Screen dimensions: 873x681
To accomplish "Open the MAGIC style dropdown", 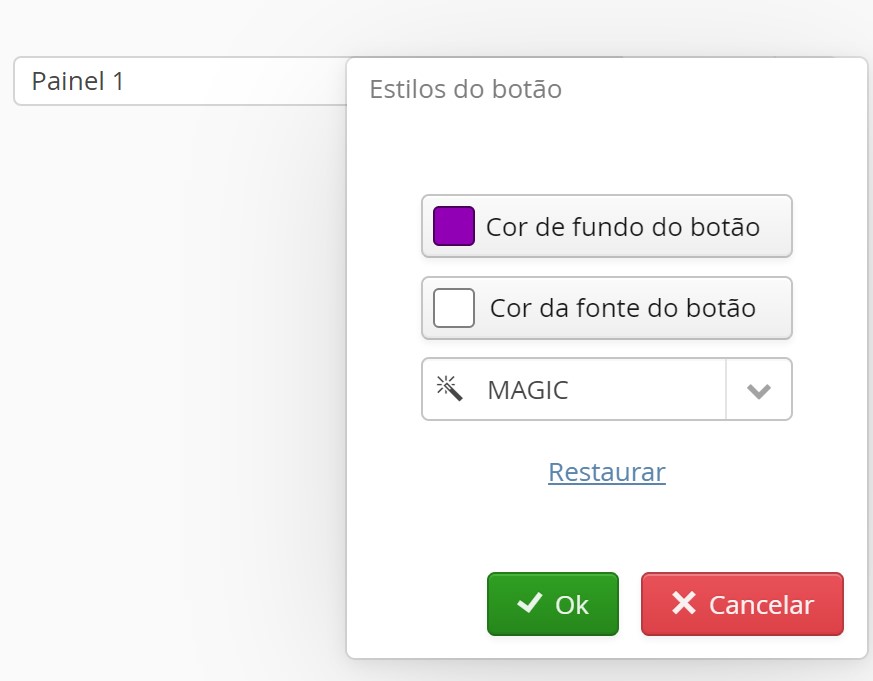I will pos(606,389).
